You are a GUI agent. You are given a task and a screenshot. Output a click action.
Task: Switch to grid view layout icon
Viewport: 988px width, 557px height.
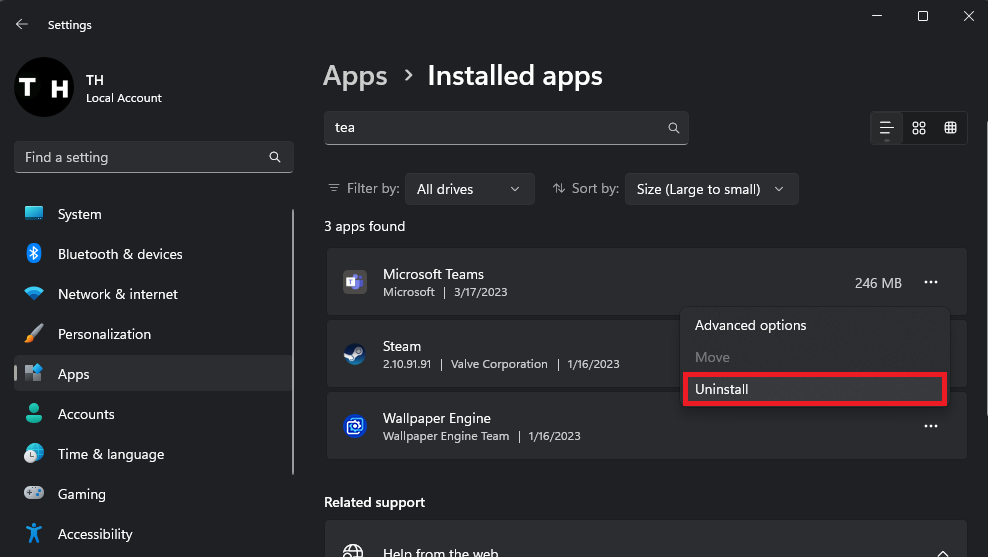point(919,128)
